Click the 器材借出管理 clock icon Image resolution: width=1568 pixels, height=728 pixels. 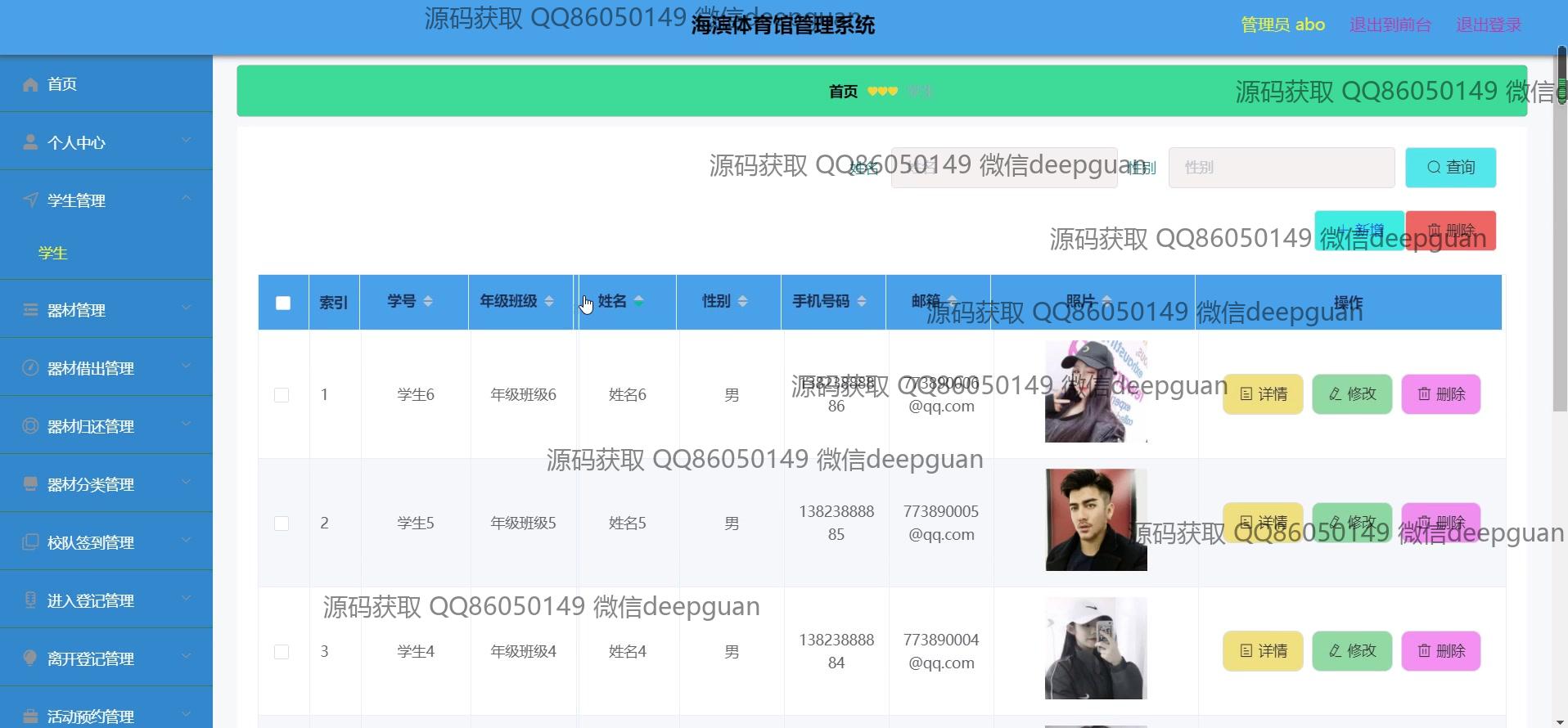pos(30,368)
